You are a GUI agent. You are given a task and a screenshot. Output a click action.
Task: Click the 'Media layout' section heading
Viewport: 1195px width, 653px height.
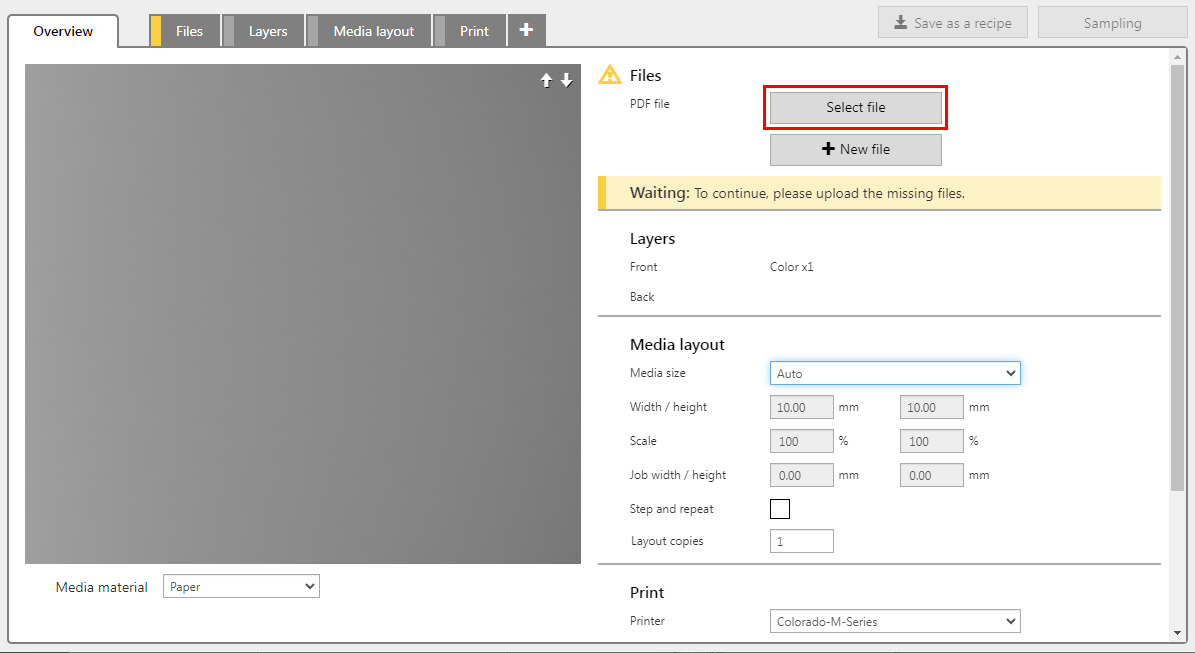(x=677, y=344)
